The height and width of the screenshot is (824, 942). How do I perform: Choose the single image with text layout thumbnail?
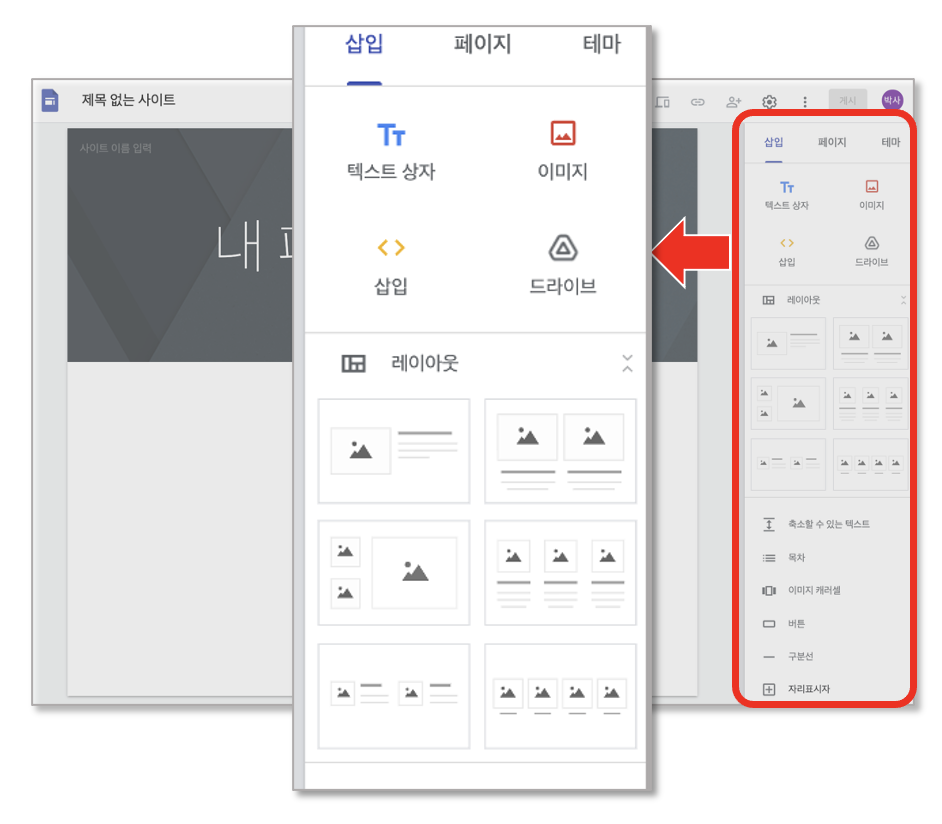coord(394,451)
